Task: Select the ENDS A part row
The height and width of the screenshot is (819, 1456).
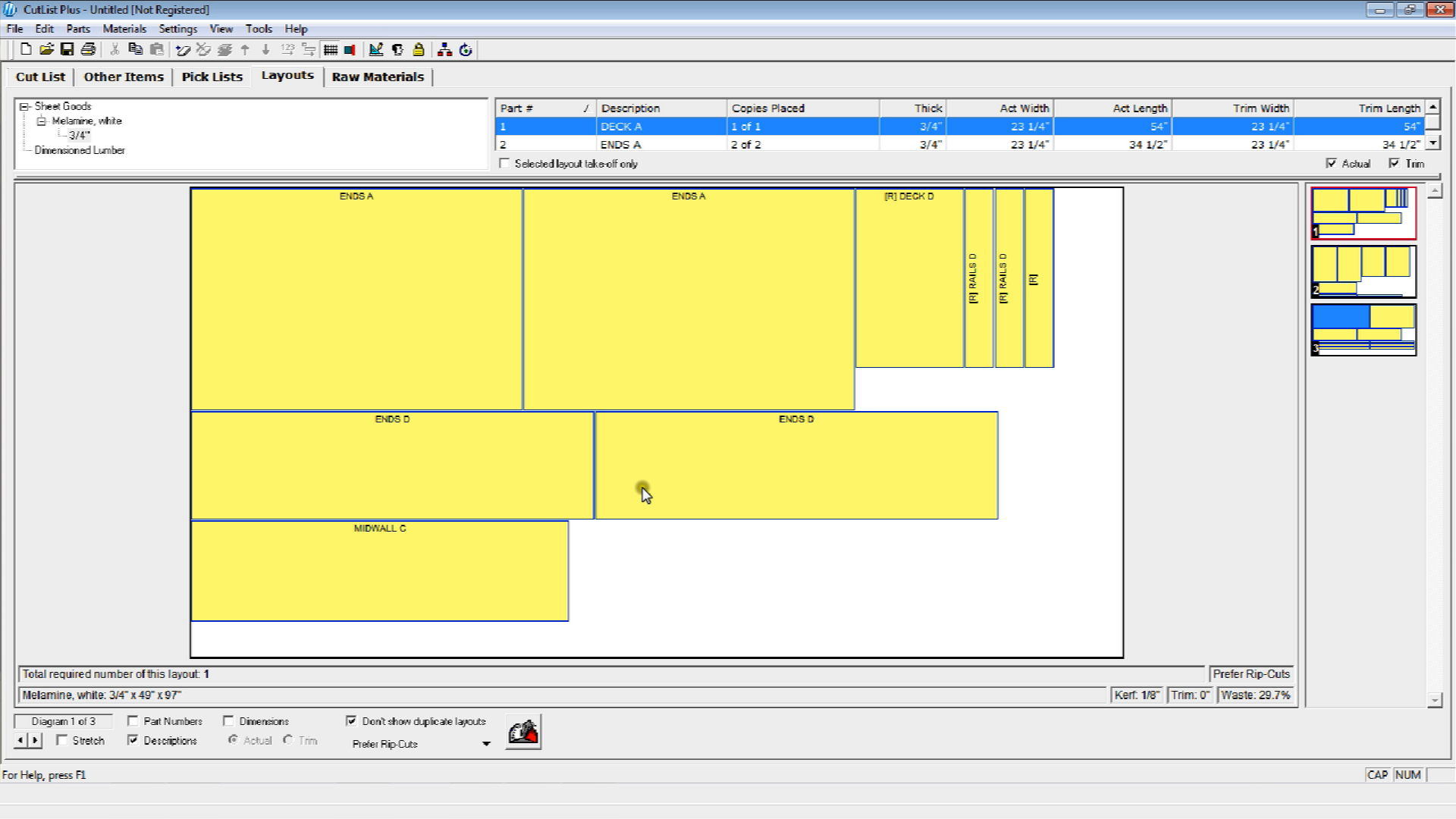Action: (x=620, y=144)
